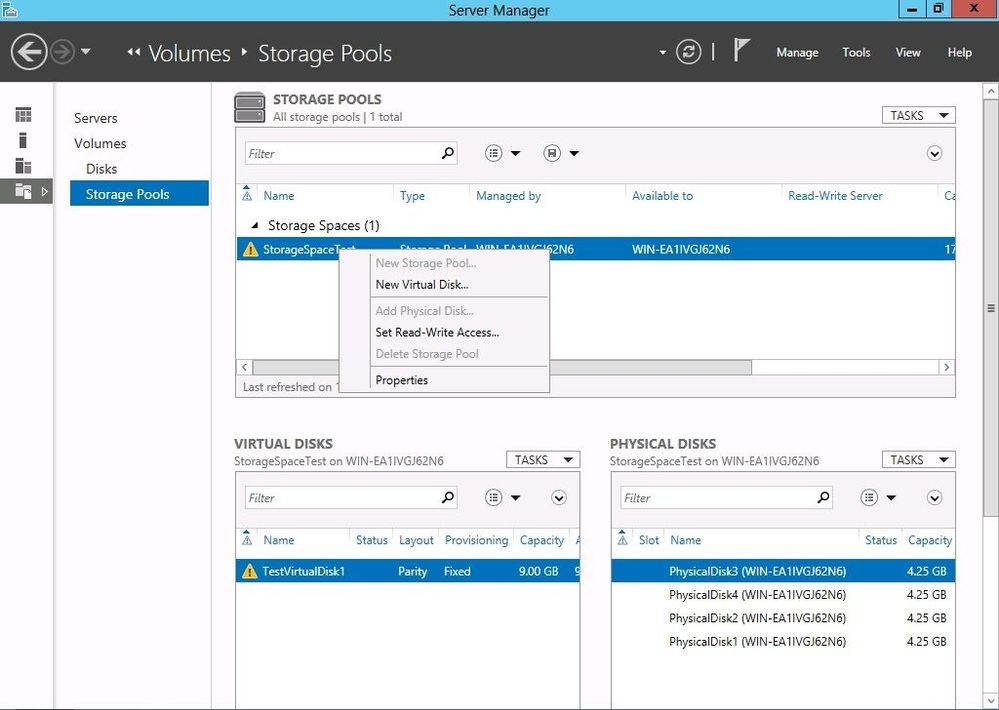
Task: Open Properties from the context menu
Action: pos(401,380)
